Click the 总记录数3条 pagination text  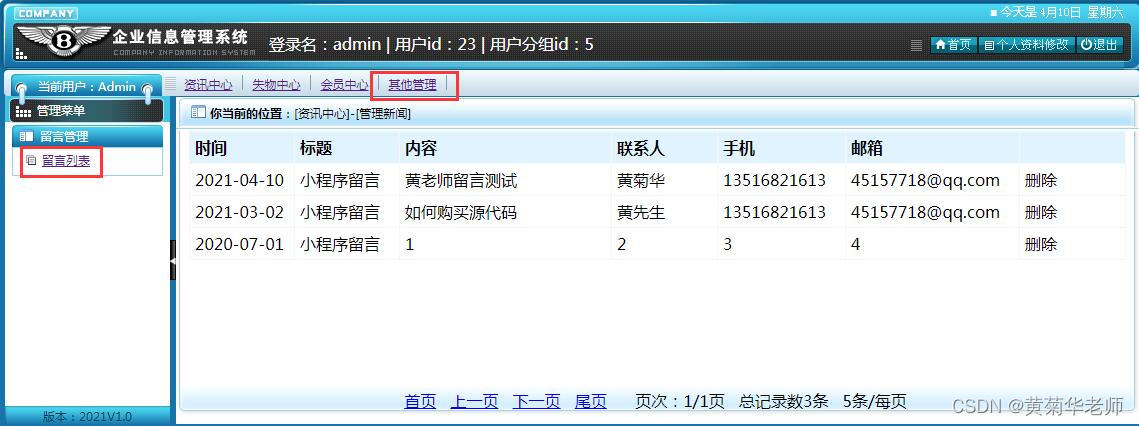(784, 401)
